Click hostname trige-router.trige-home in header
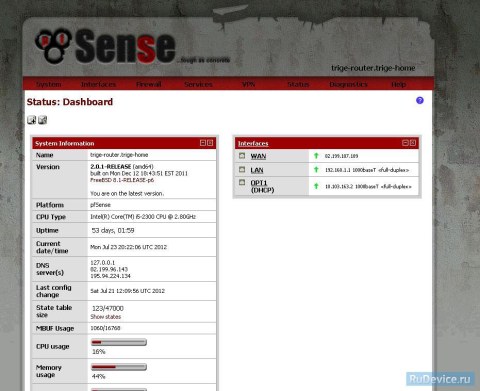The width and height of the screenshot is (480, 391). [373, 68]
